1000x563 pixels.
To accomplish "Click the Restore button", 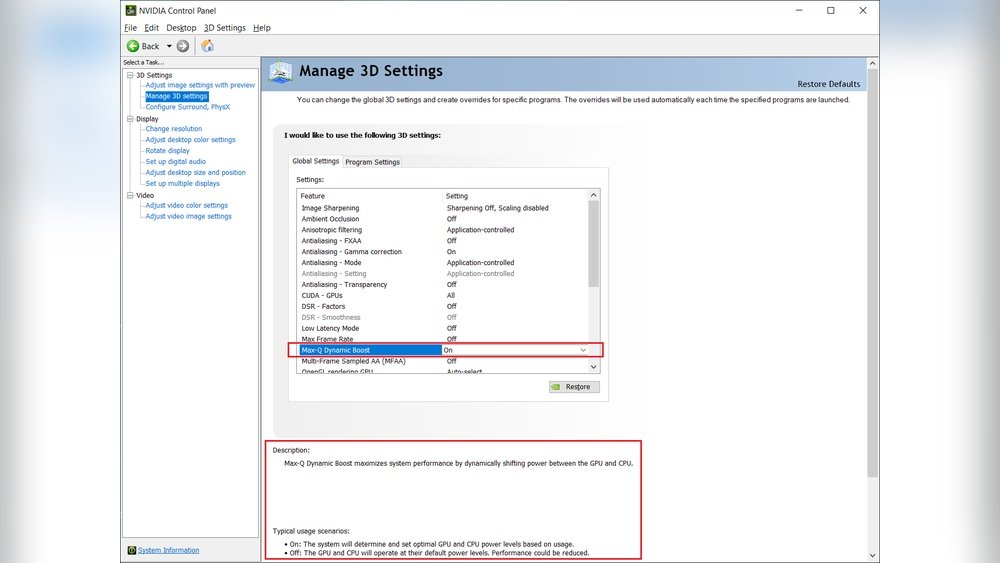I will coord(574,387).
